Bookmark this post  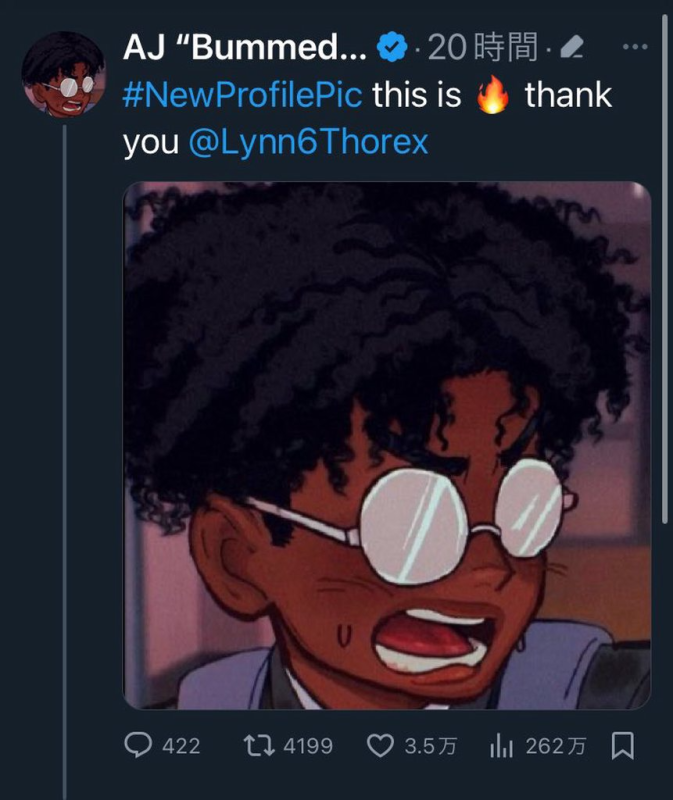coord(621,746)
